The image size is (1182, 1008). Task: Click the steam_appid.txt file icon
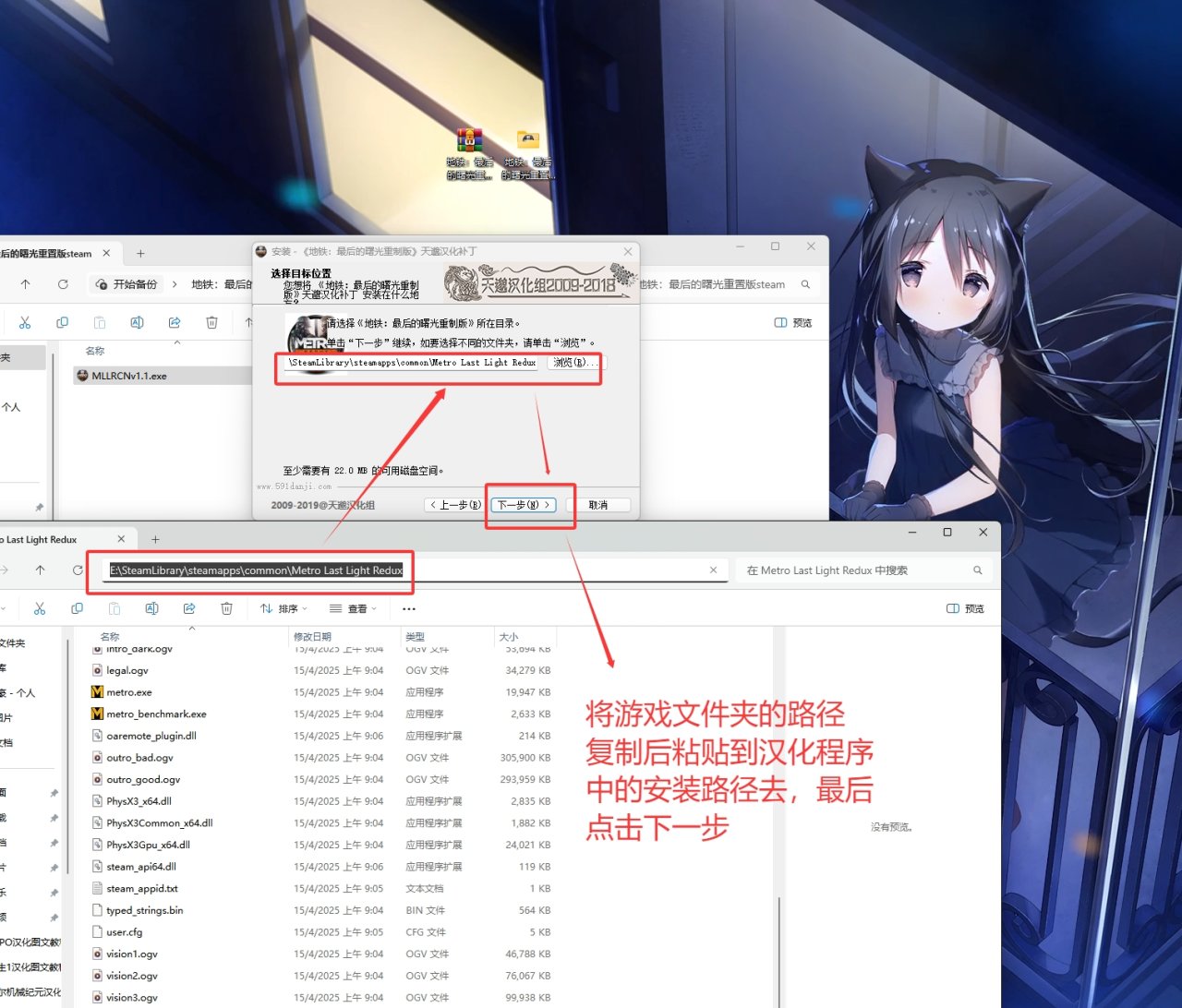pos(97,888)
